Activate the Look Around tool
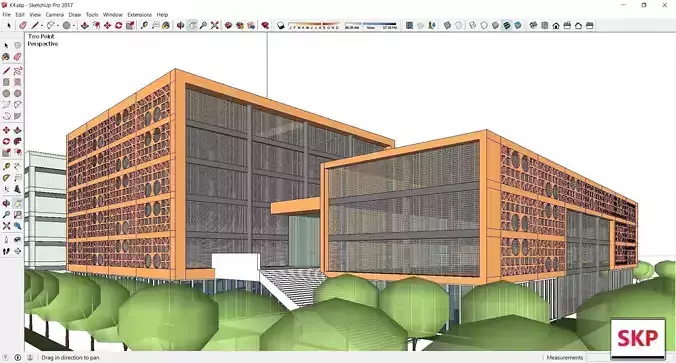This screenshot has width=676, height=363. tap(17, 239)
